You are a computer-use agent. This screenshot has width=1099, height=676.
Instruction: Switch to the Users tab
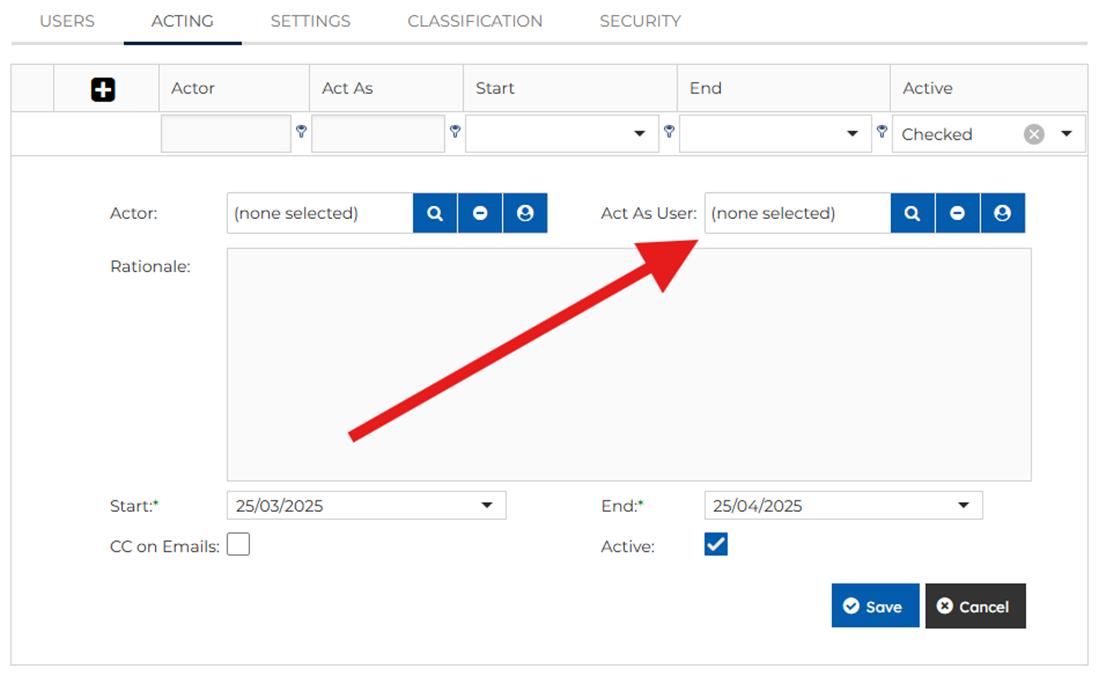[x=67, y=21]
